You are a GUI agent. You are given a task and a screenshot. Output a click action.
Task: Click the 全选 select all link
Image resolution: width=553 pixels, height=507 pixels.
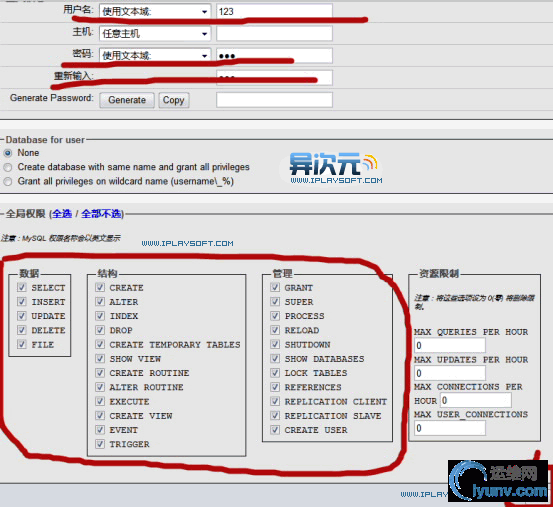click(62, 214)
